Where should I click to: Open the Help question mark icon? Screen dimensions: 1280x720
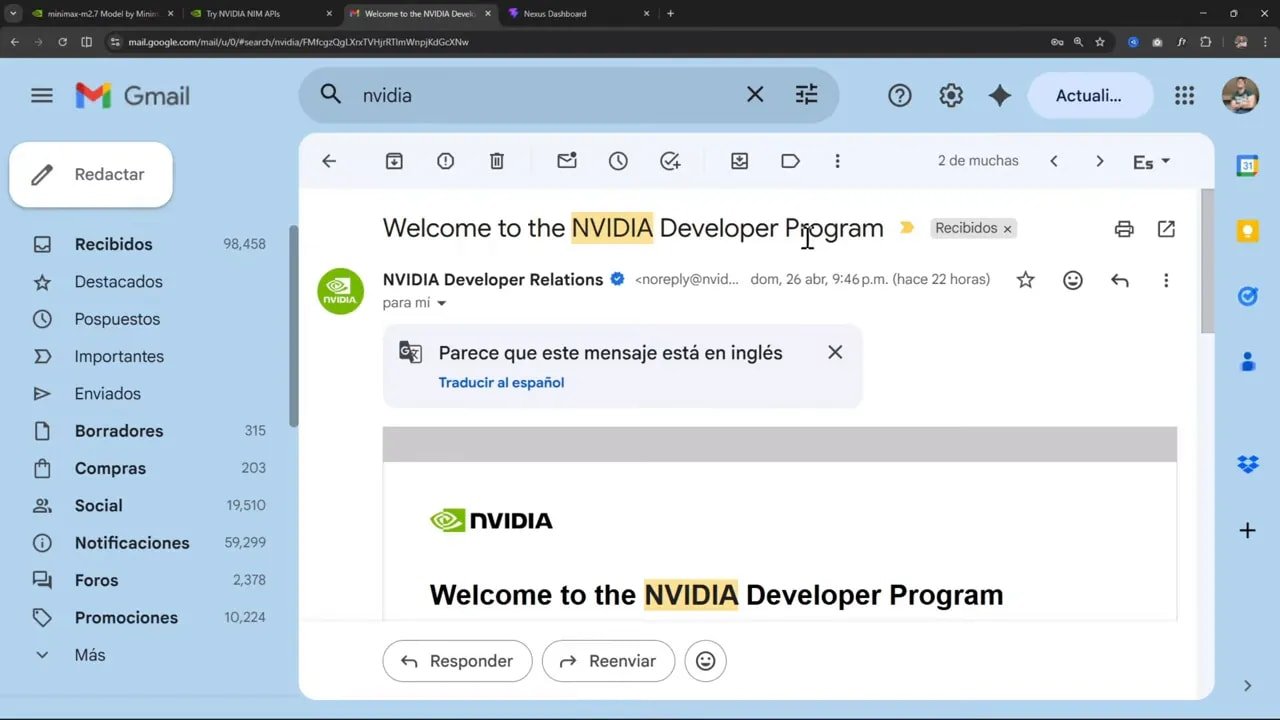point(900,95)
